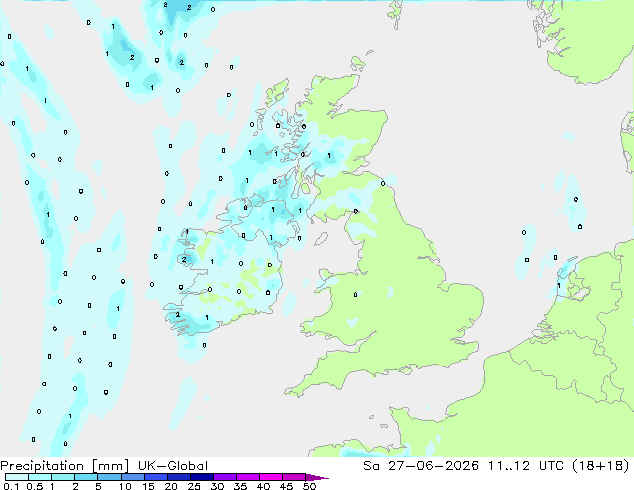
Task: Select the 5–10 mm legend color swatch
Action: [109, 477]
